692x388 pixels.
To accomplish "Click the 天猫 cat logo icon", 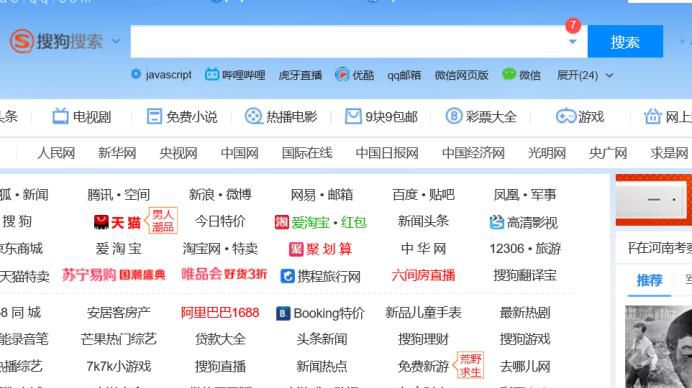I will click(x=102, y=222).
